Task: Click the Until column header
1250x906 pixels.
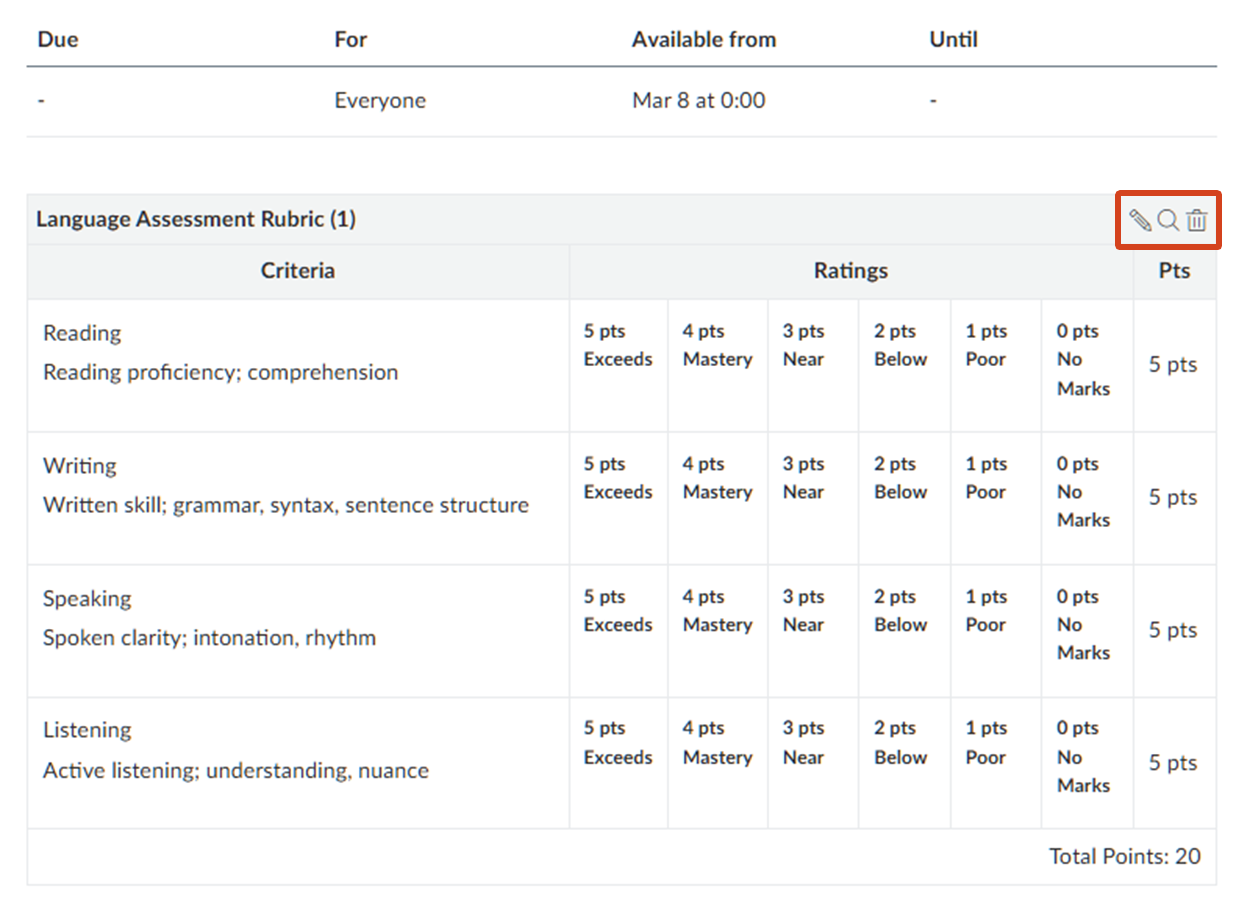Action: pyautogui.click(x=954, y=40)
